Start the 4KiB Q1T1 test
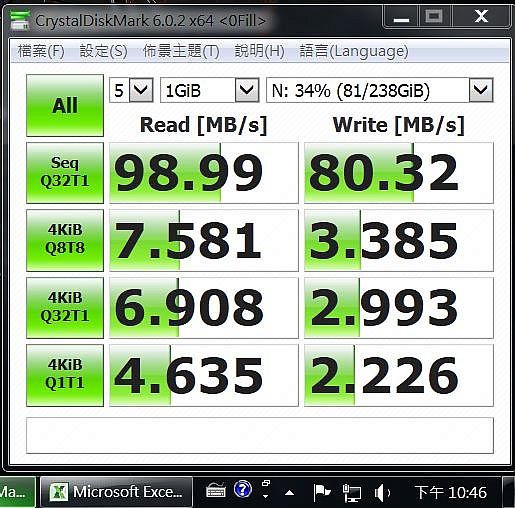Image resolution: width=515 pixels, height=508 pixels. tap(65, 375)
